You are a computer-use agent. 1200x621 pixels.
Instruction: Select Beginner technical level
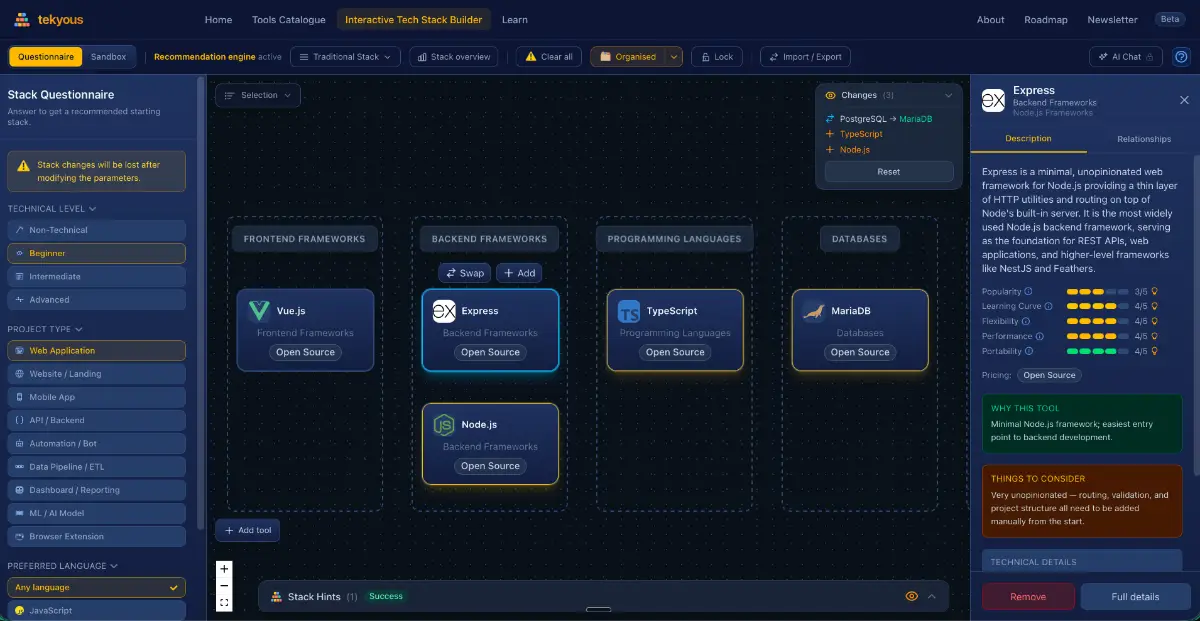click(x=96, y=253)
